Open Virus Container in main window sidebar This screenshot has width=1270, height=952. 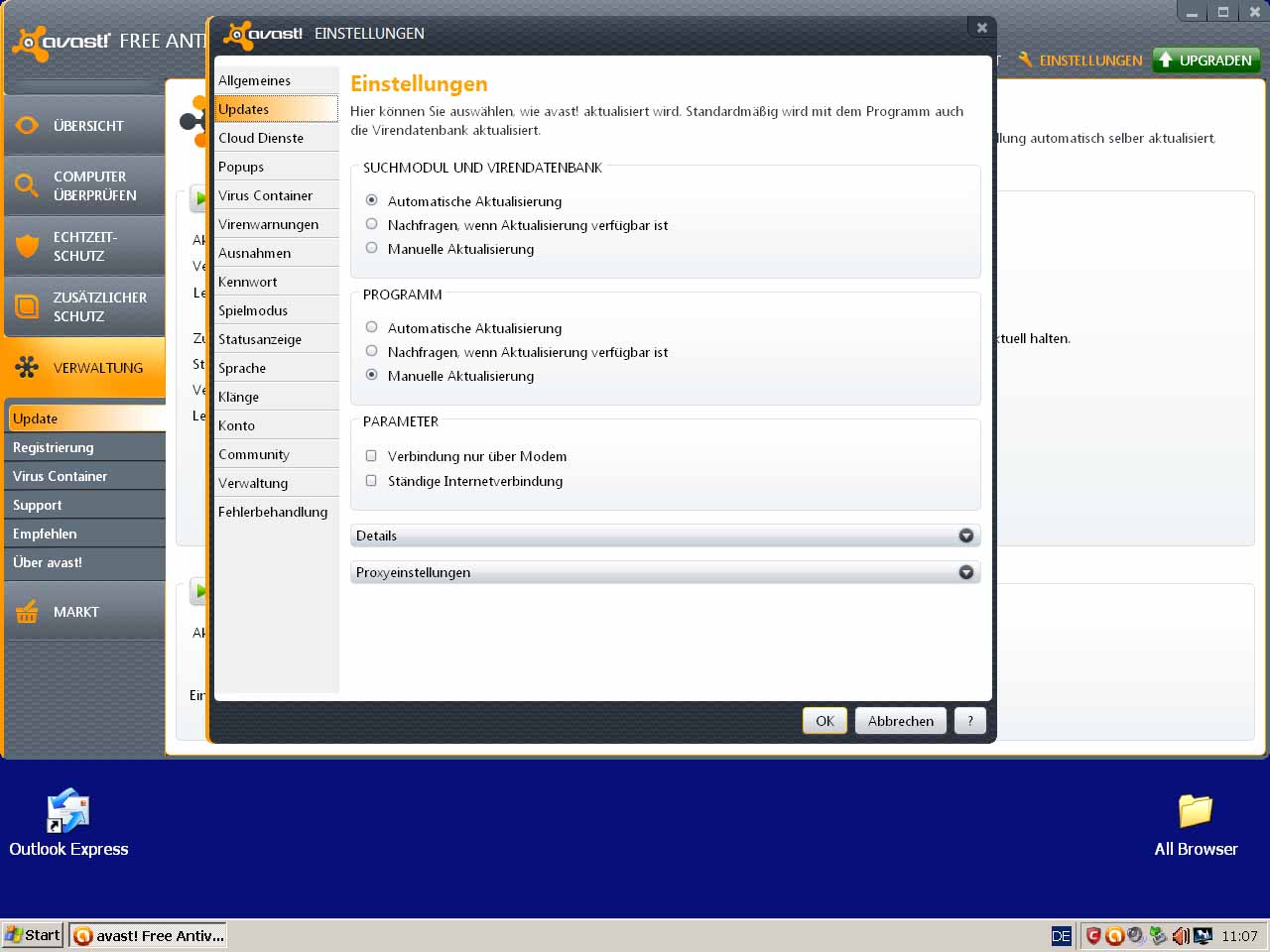coord(84,476)
